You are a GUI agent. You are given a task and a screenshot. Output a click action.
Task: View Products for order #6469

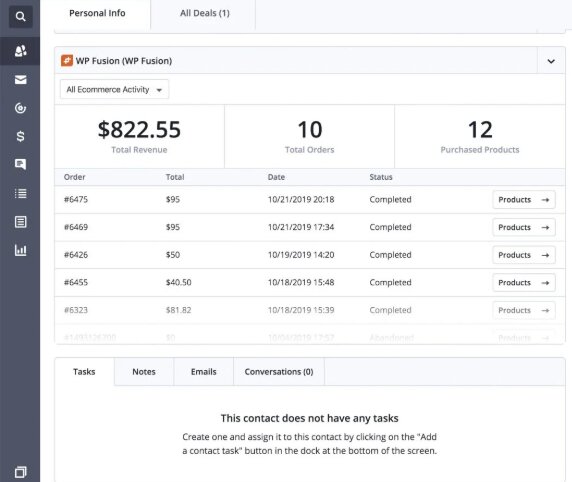(x=524, y=227)
